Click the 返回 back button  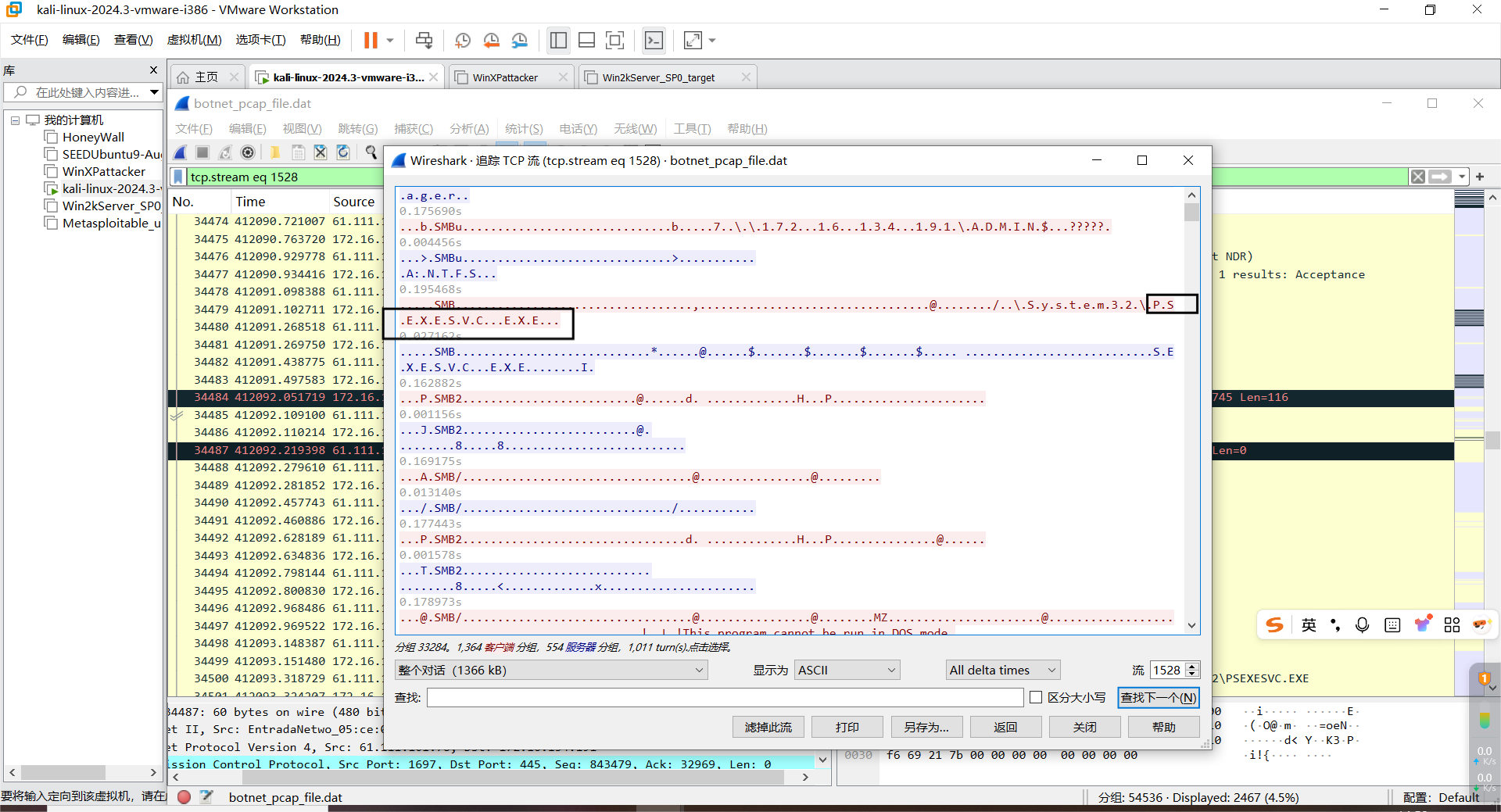pyautogui.click(x=1005, y=727)
